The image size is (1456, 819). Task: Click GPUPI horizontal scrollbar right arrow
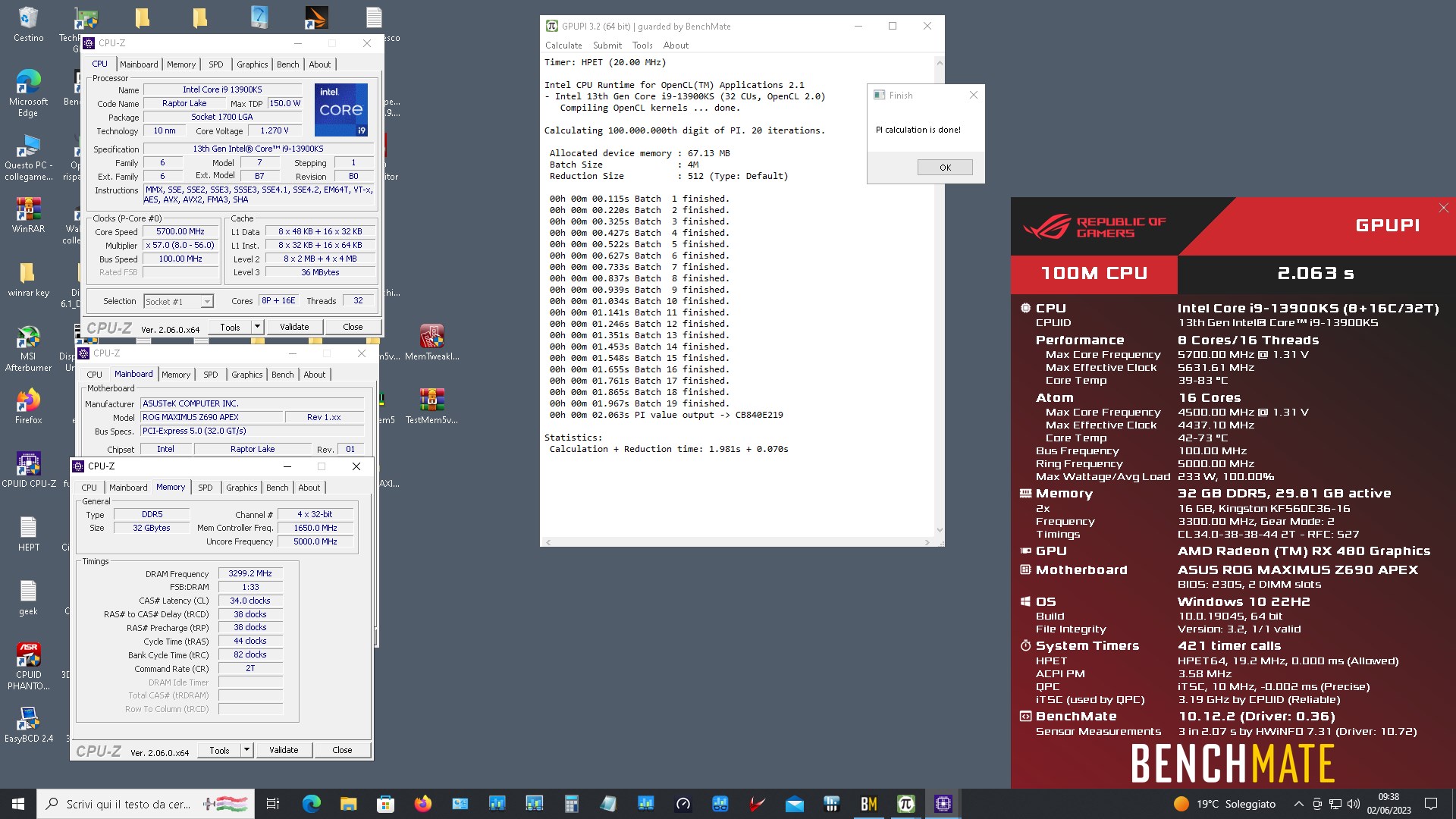(927, 542)
